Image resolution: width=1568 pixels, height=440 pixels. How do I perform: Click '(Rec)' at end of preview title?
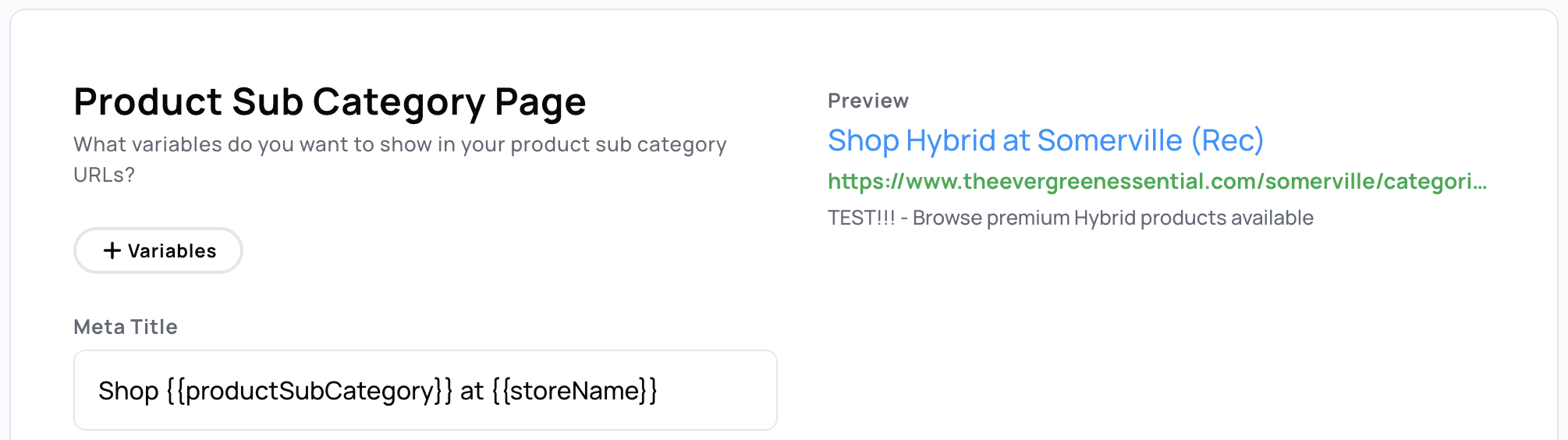[1227, 141]
